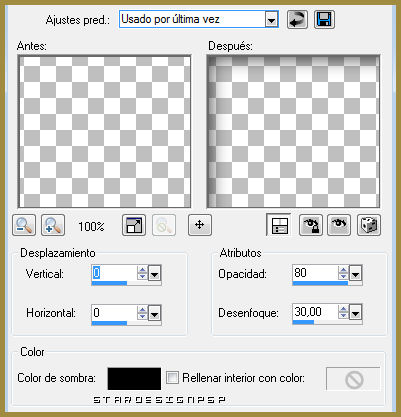This screenshot has width=401, height=417.
Task: Toggle the auto proof lock-eye button
Action: coord(311,226)
